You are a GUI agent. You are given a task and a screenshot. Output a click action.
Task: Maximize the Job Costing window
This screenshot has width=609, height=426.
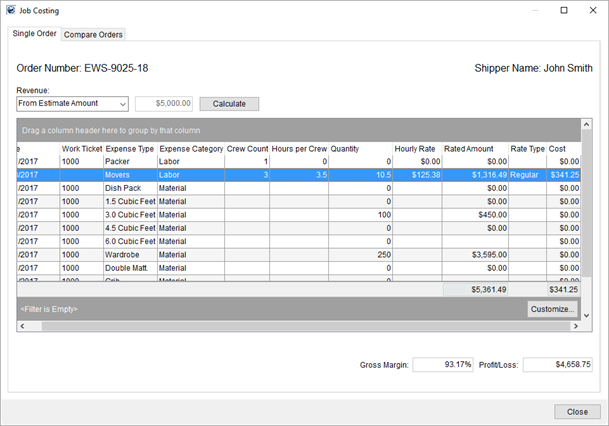click(x=563, y=10)
